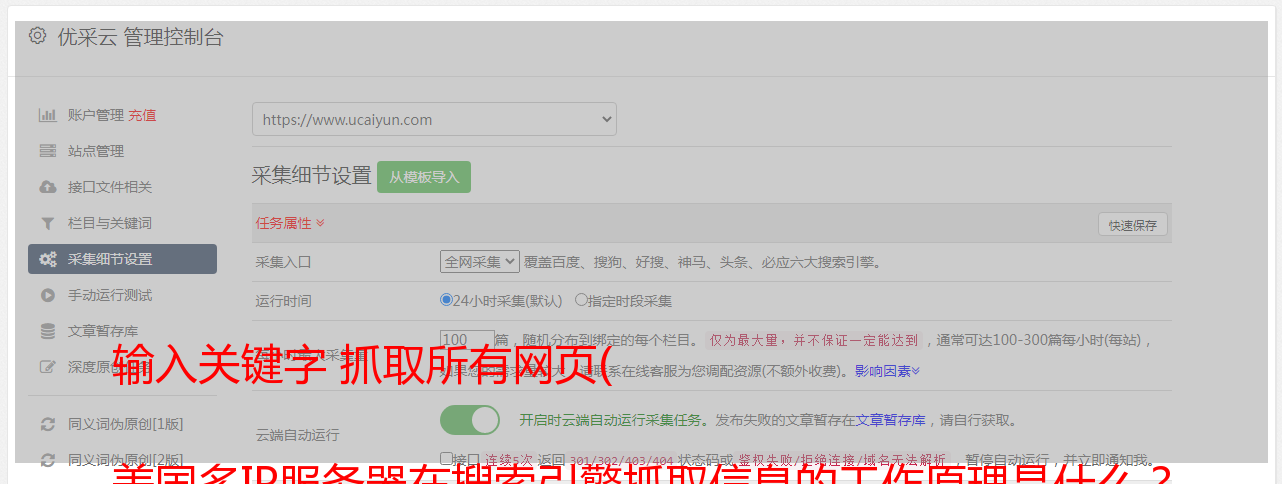The height and width of the screenshot is (484, 1282).
Task: Click the 仅为最大量，并不保证一定能达到 note
Action: coord(814,340)
